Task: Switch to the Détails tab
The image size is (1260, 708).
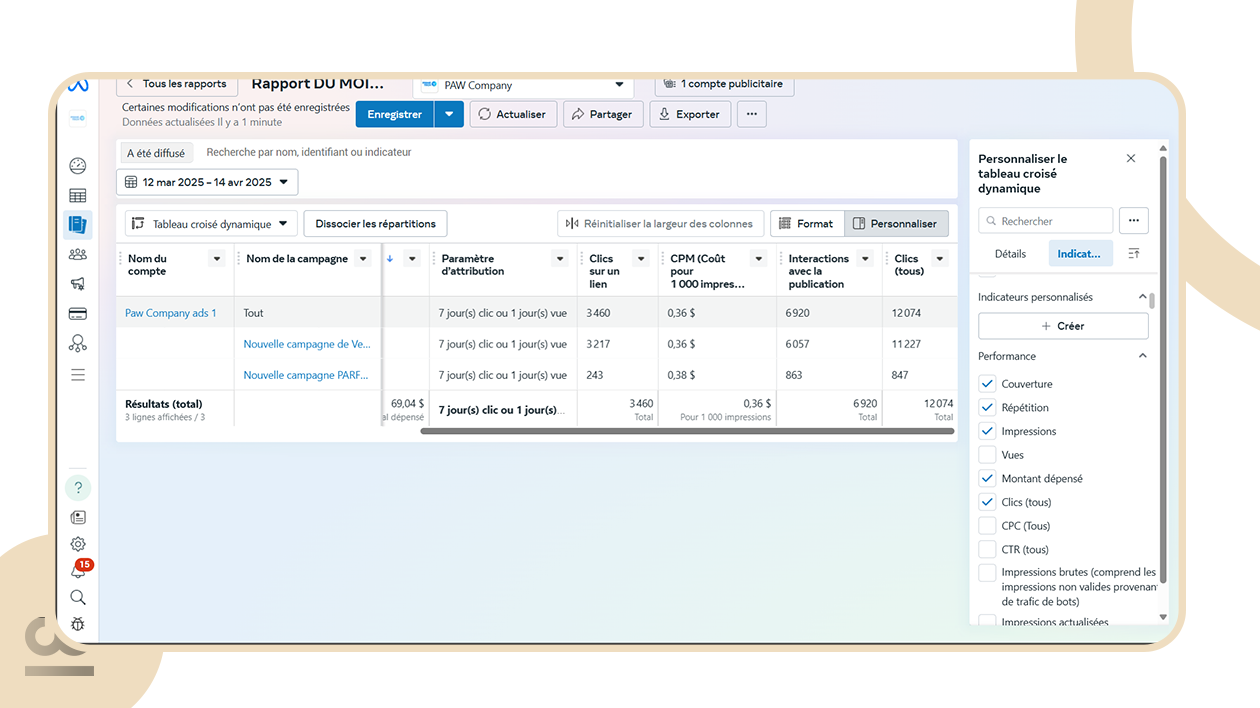Action: pos(1010,254)
